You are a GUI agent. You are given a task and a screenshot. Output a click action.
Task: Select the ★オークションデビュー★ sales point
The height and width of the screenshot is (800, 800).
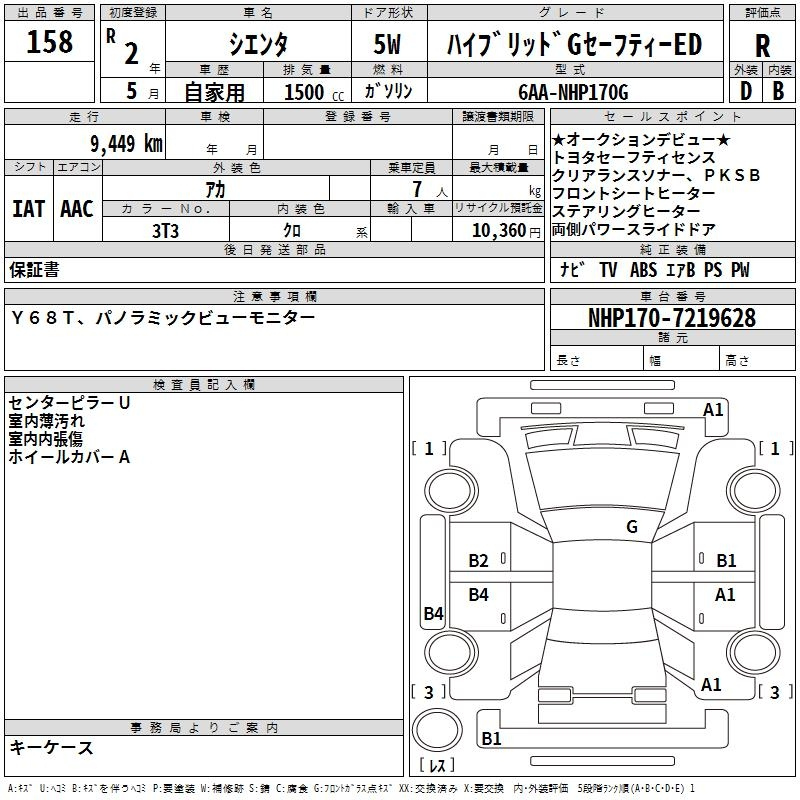[x=641, y=139]
